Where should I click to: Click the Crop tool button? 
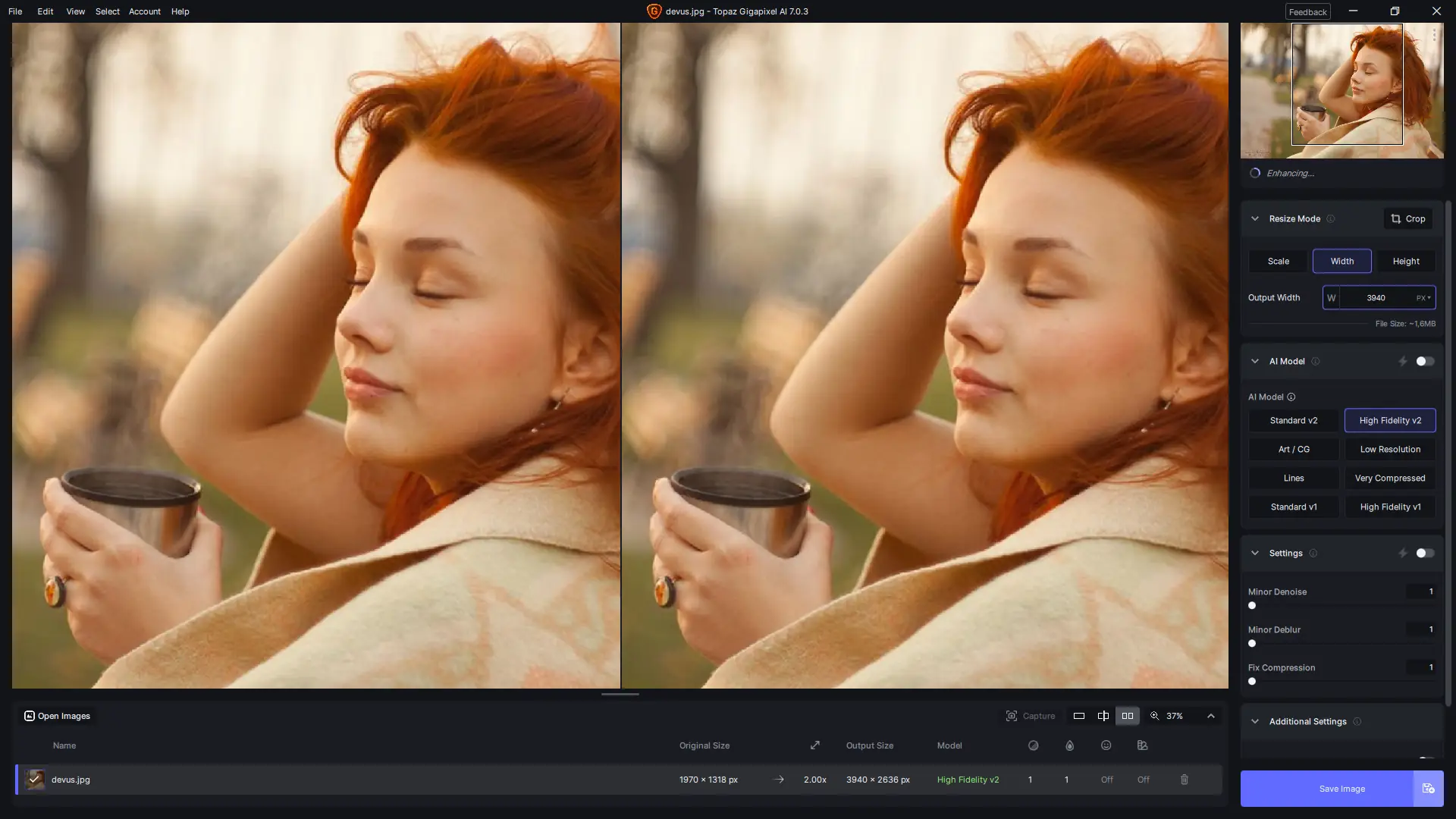click(1407, 218)
